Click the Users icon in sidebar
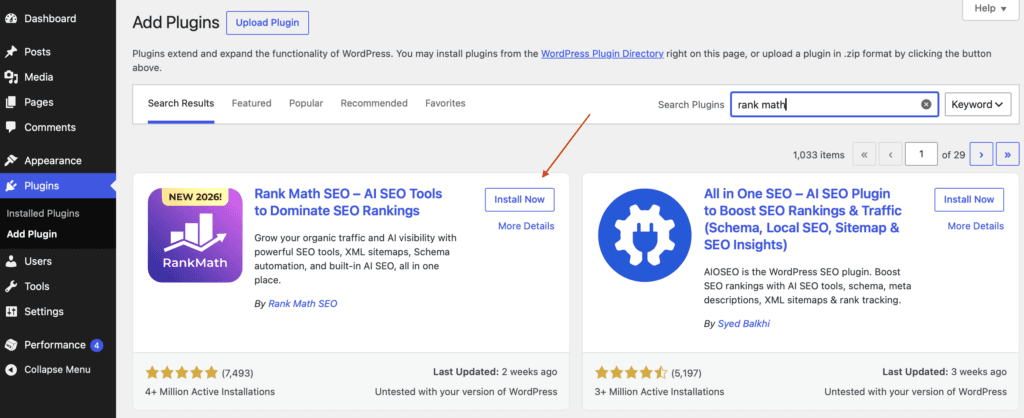Viewport: 1024px width, 418px height. pyautogui.click(x=10, y=261)
